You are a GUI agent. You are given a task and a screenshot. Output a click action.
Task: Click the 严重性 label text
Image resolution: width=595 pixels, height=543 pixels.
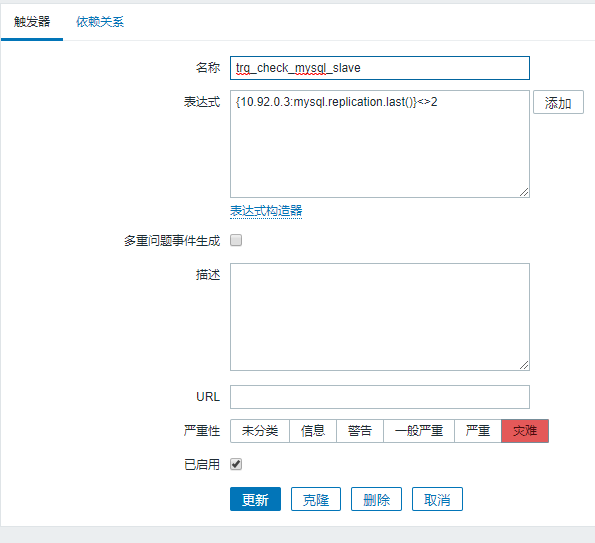(202, 431)
